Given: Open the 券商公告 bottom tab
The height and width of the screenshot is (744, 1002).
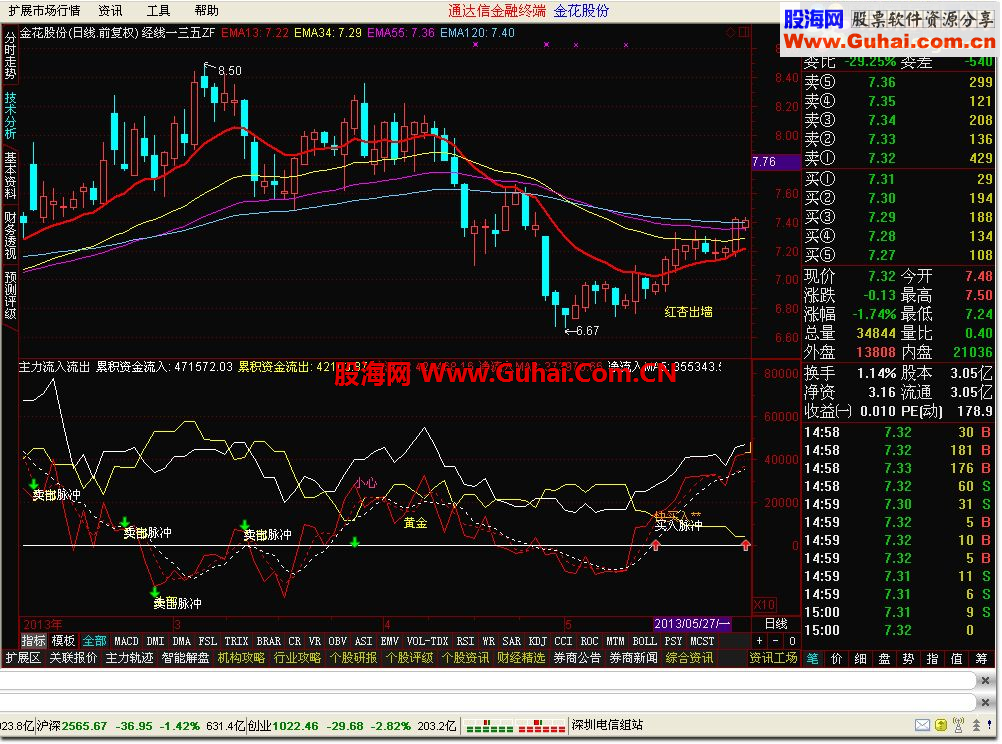Looking at the screenshot, I should click(577, 658).
